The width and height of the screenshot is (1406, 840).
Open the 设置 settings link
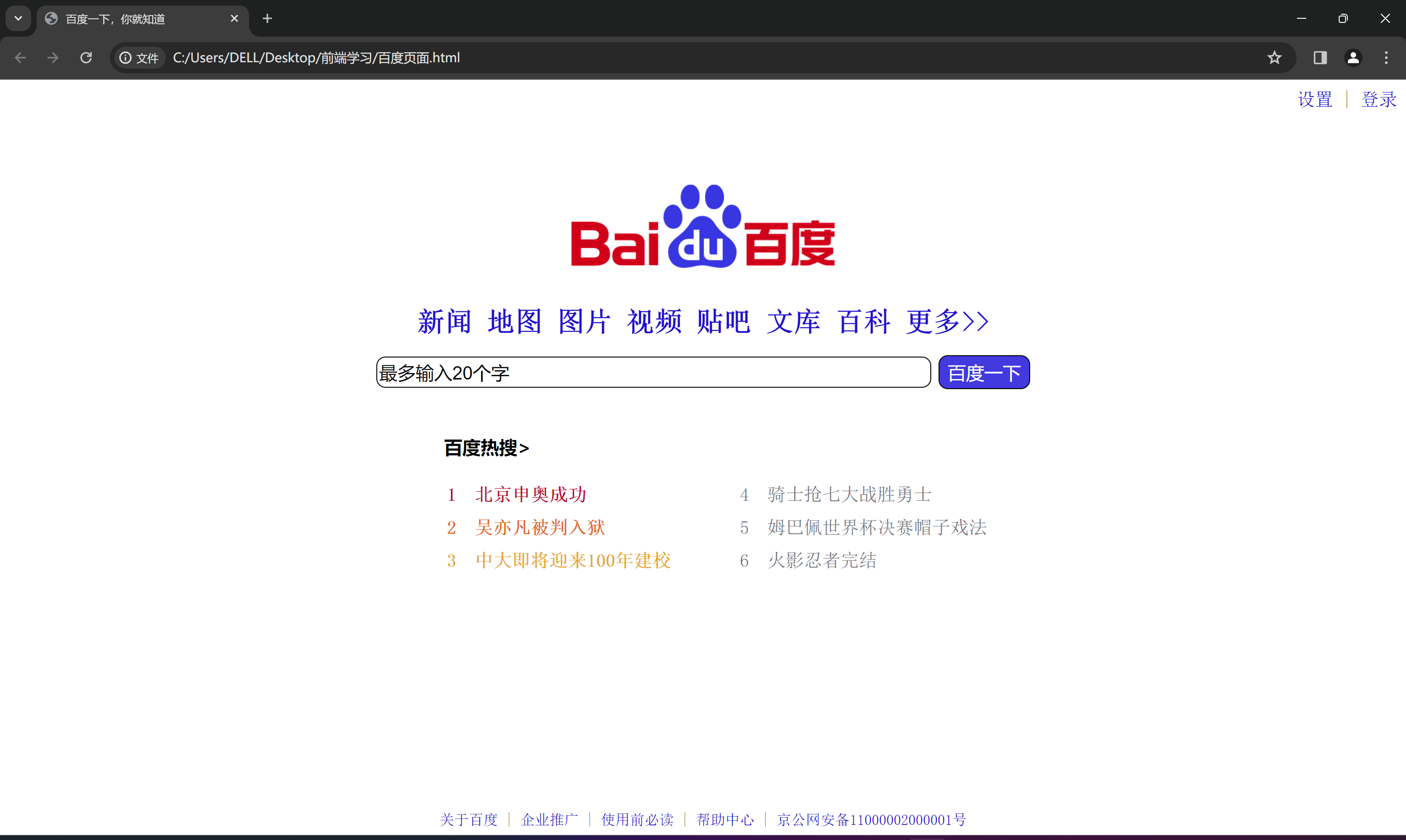(1314, 99)
